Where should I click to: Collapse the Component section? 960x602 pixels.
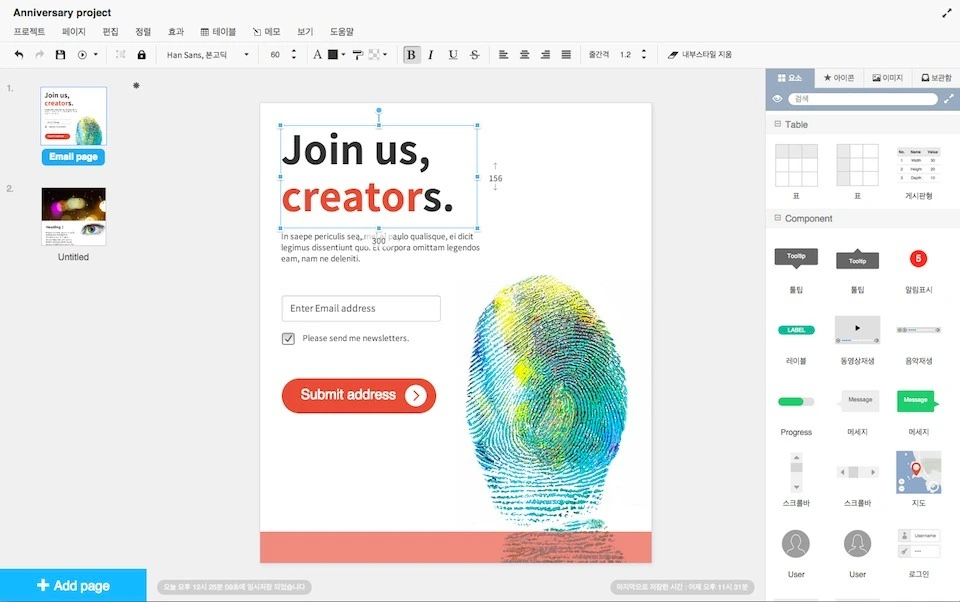click(778, 218)
